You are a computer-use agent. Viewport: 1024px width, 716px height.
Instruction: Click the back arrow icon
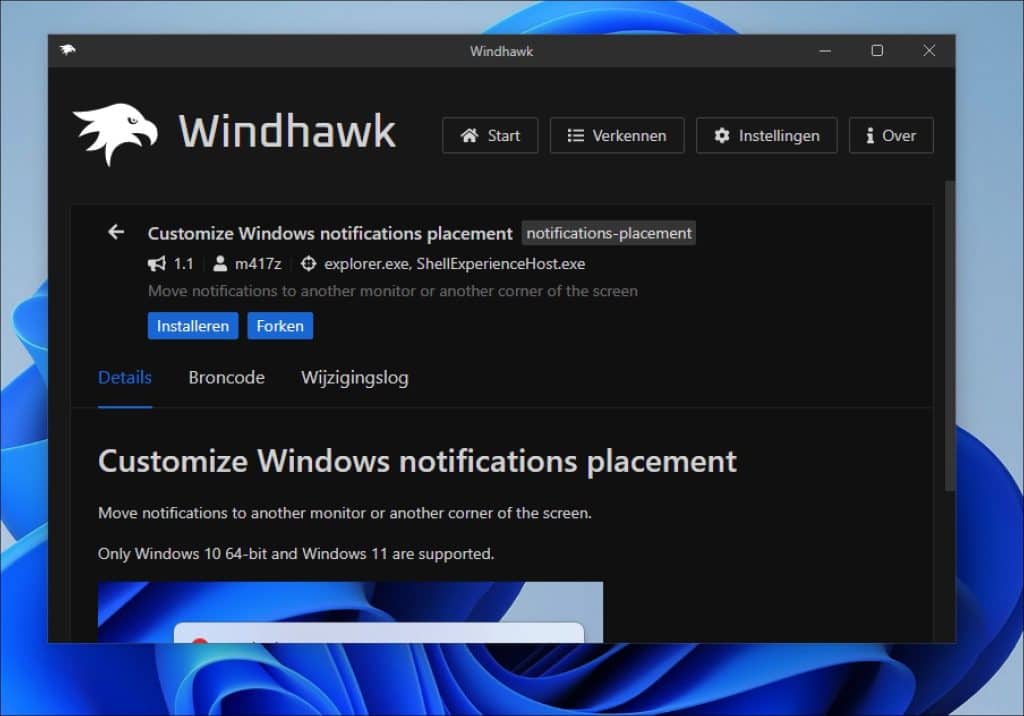pos(116,232)
